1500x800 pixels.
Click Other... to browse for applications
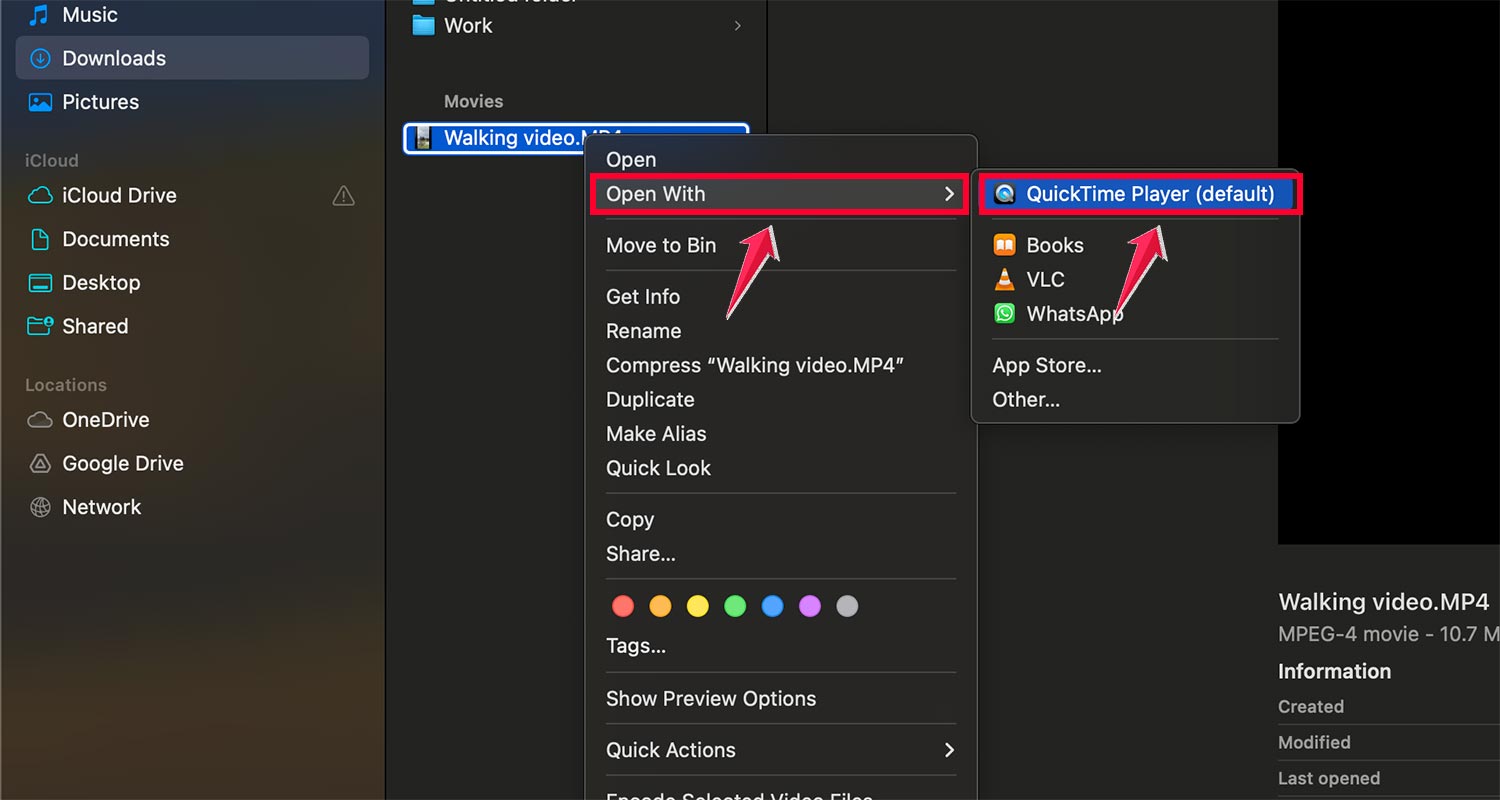click(1025, 399)
